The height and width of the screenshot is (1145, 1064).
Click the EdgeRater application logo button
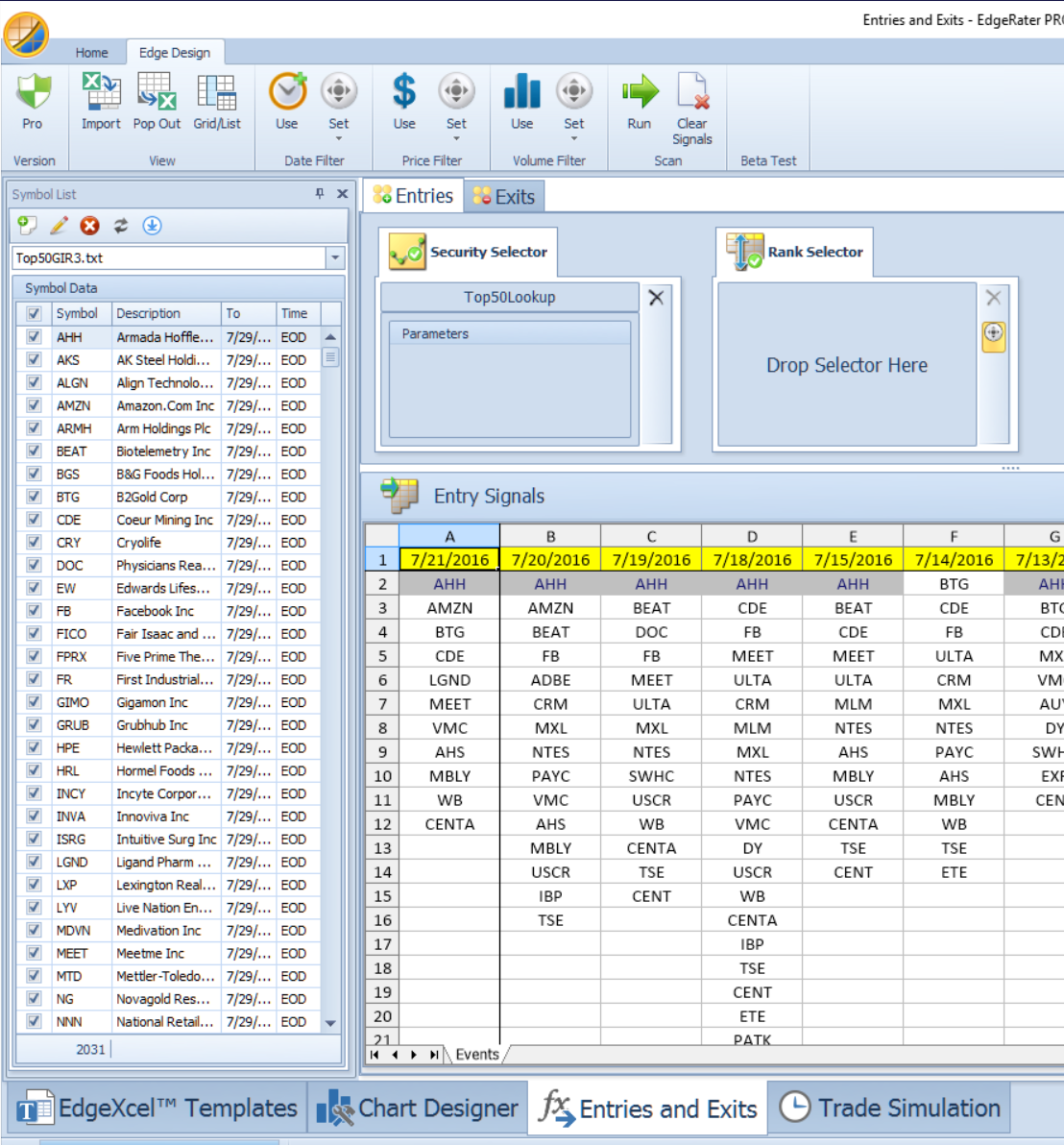pyautogui.click(x=26, y=34)
